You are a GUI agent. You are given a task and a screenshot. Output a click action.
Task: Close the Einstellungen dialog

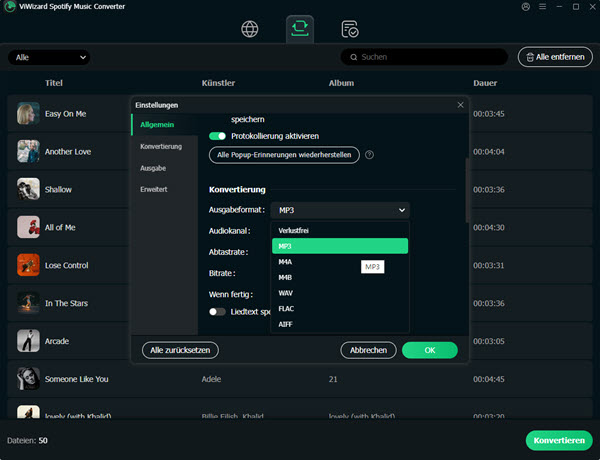point(460,105)
